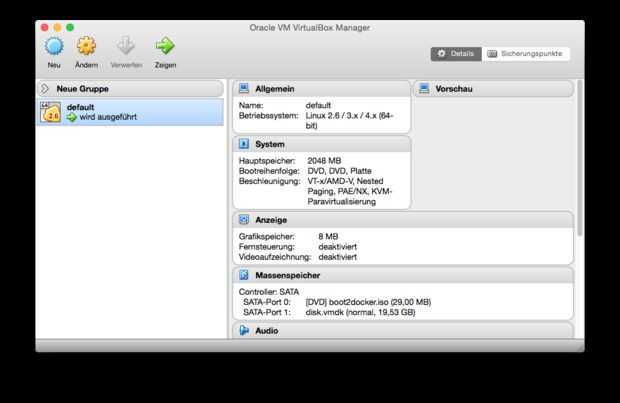The width and height of the screenshot is (620, 403).
Task: Open the System section header
Action: (322, 144)
